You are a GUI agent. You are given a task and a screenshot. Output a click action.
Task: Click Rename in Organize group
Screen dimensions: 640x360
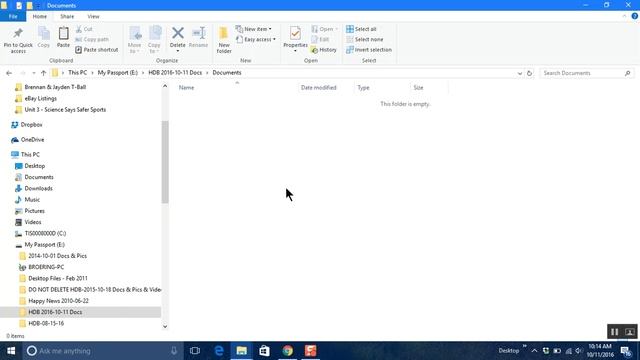click(198, 37)
